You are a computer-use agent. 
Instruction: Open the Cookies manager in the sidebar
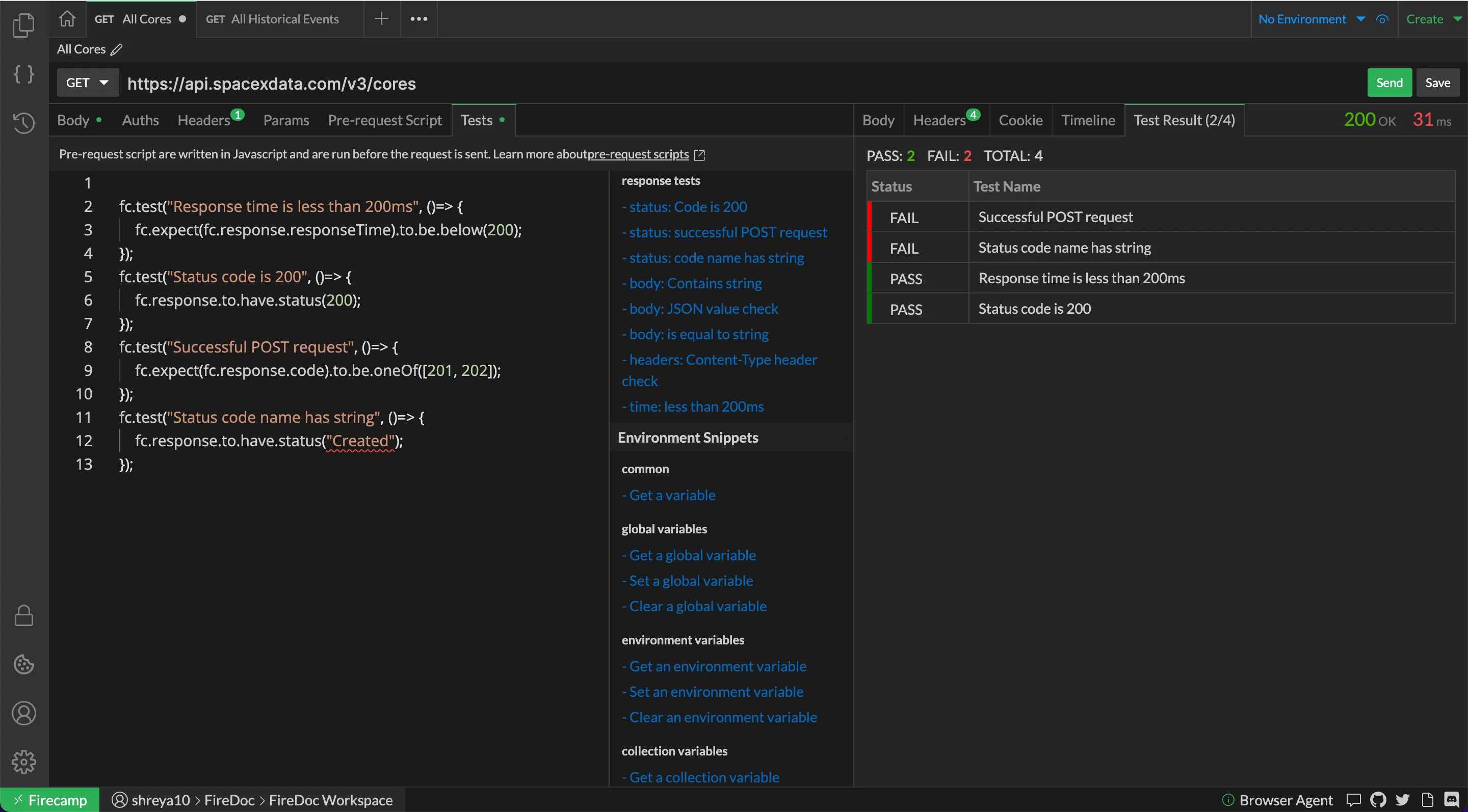tap(24, 664)
